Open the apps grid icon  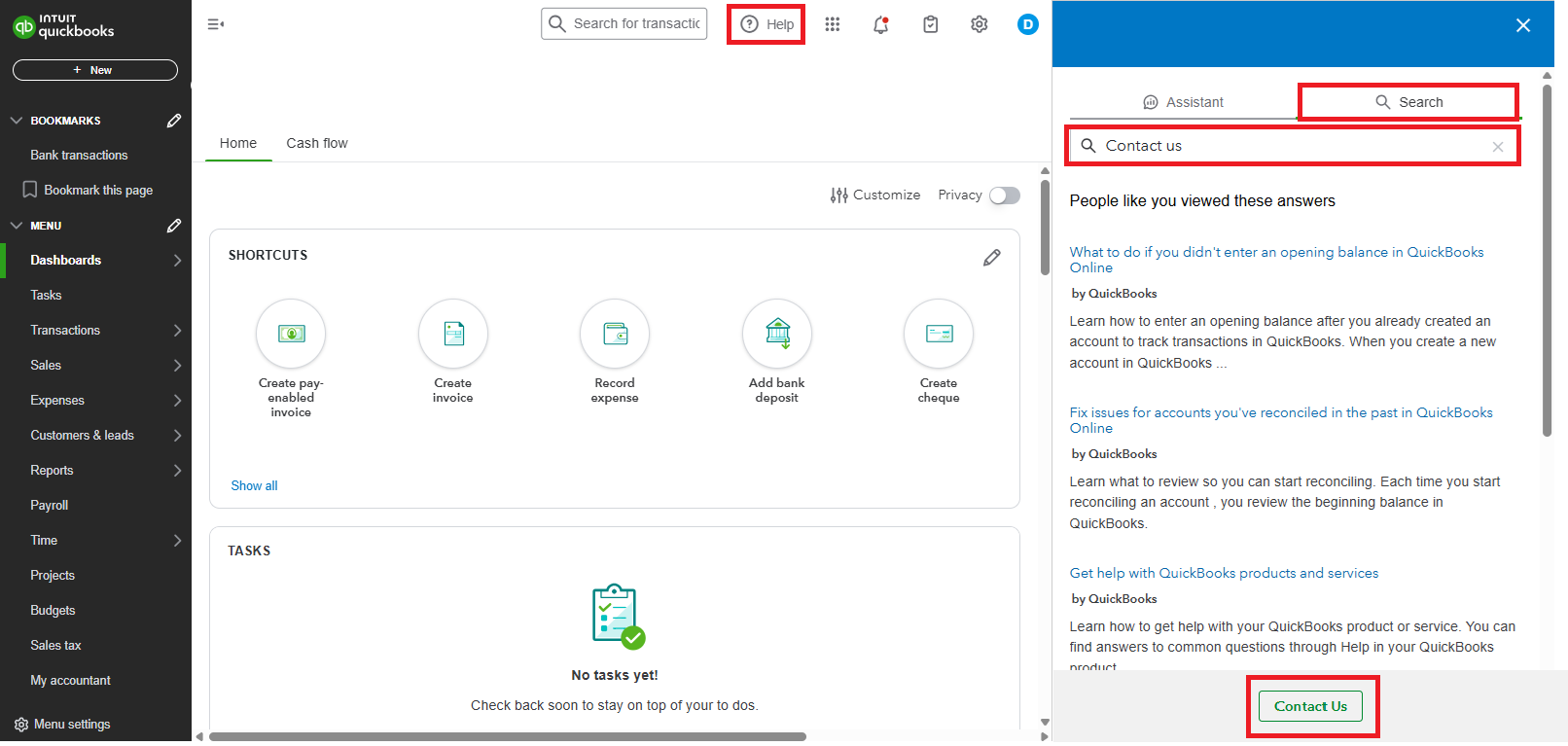pyautogui.click(x=833, y=24)
